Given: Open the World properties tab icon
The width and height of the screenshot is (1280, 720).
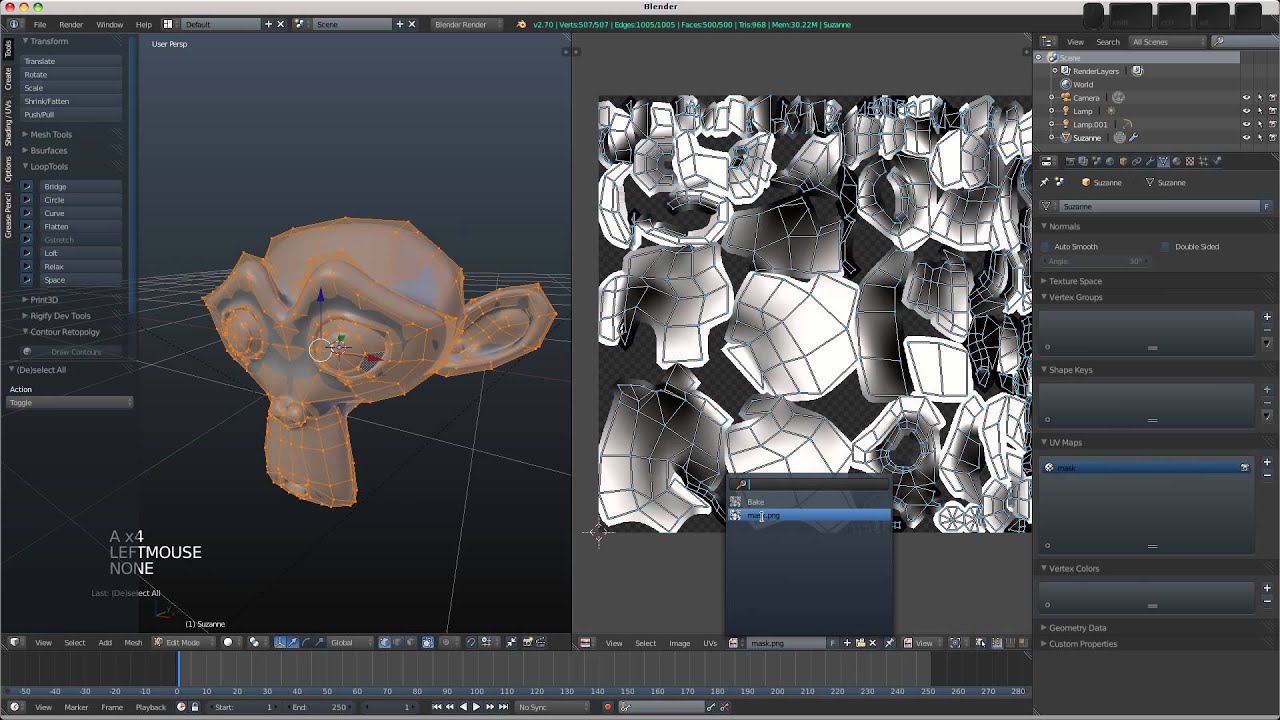Looking at the screenshot, I should (1110, 161).
